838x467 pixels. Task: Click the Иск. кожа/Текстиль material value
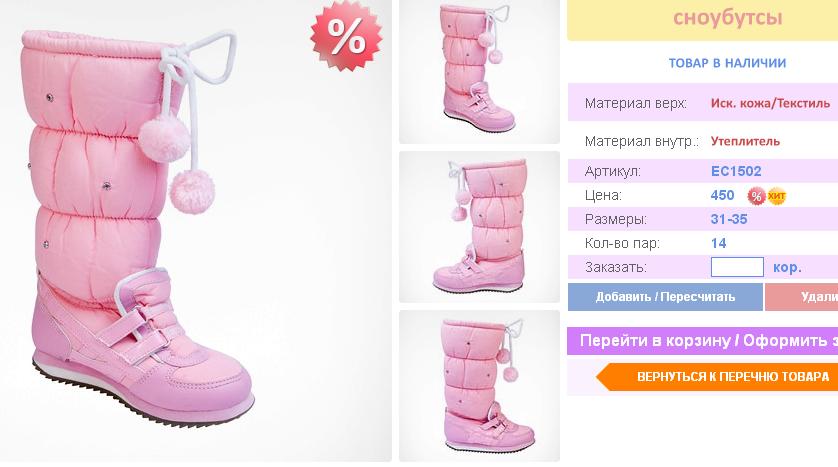click(770, 104)
